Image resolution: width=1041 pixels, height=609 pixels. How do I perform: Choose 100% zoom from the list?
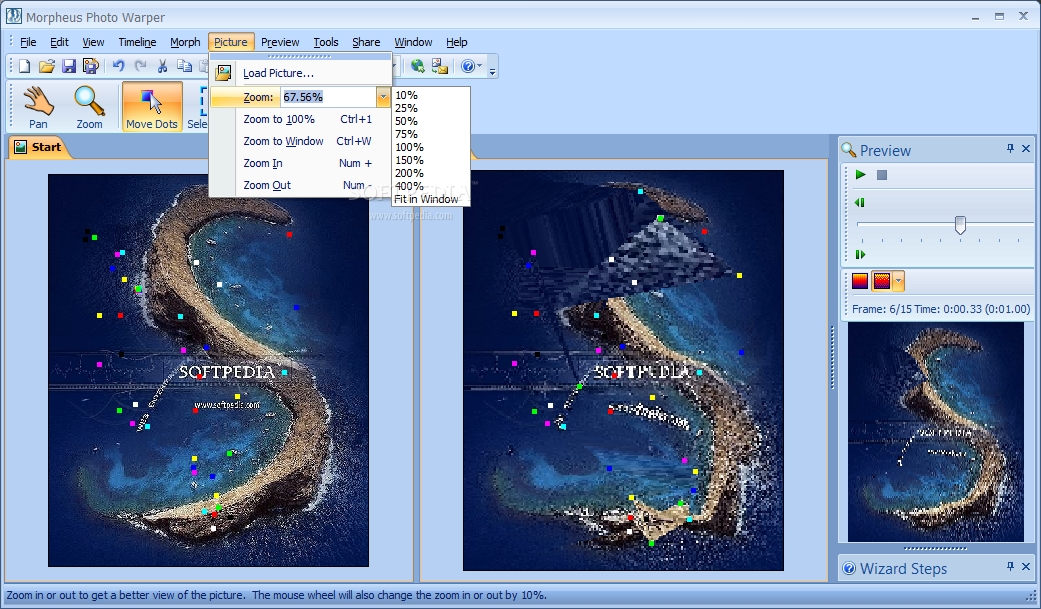(x=409, y=147)
